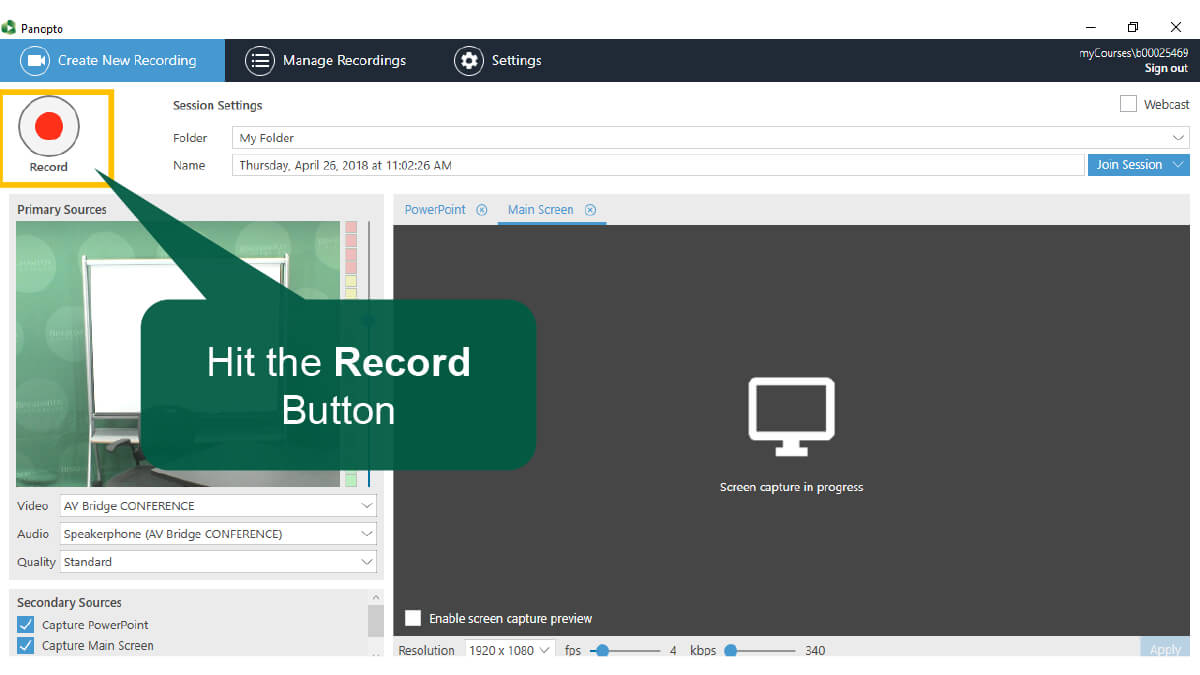Click the fps slider handle
Screen dimensions: 1200x675
(602, 651)
